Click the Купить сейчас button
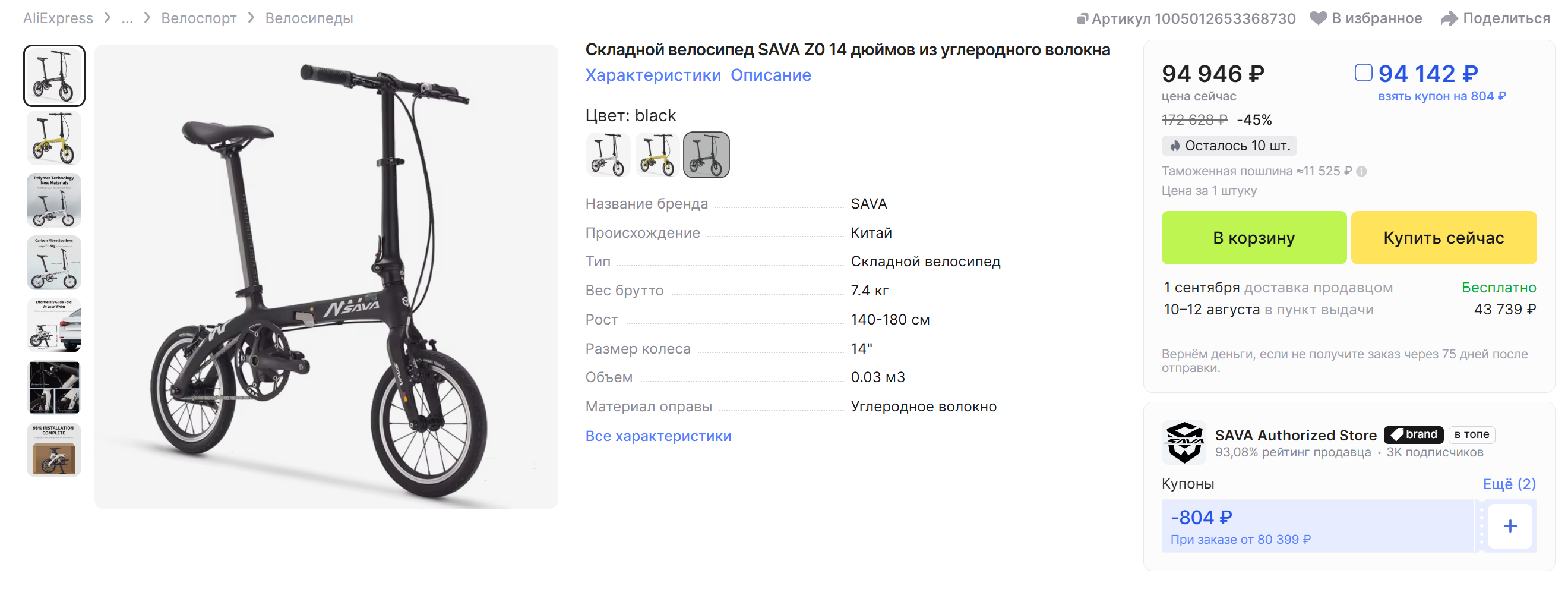This screenshot has height=589, width=1568. point(1443,238)
